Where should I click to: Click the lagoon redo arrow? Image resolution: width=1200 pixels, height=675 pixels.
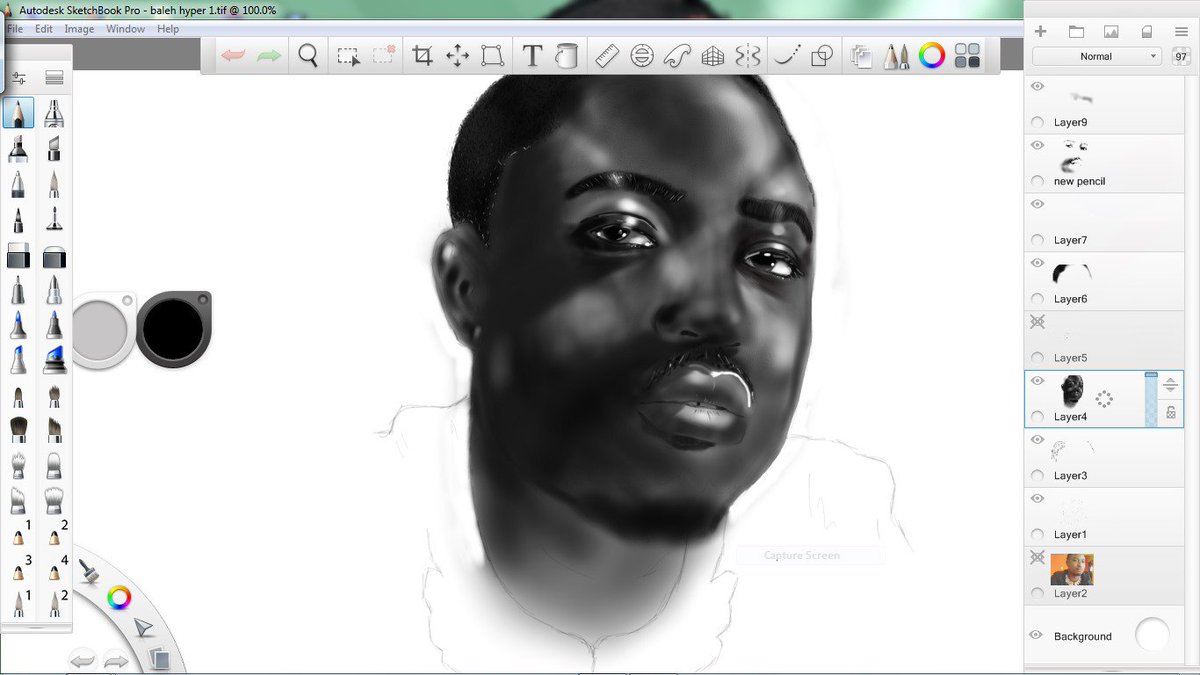[116, 660]
